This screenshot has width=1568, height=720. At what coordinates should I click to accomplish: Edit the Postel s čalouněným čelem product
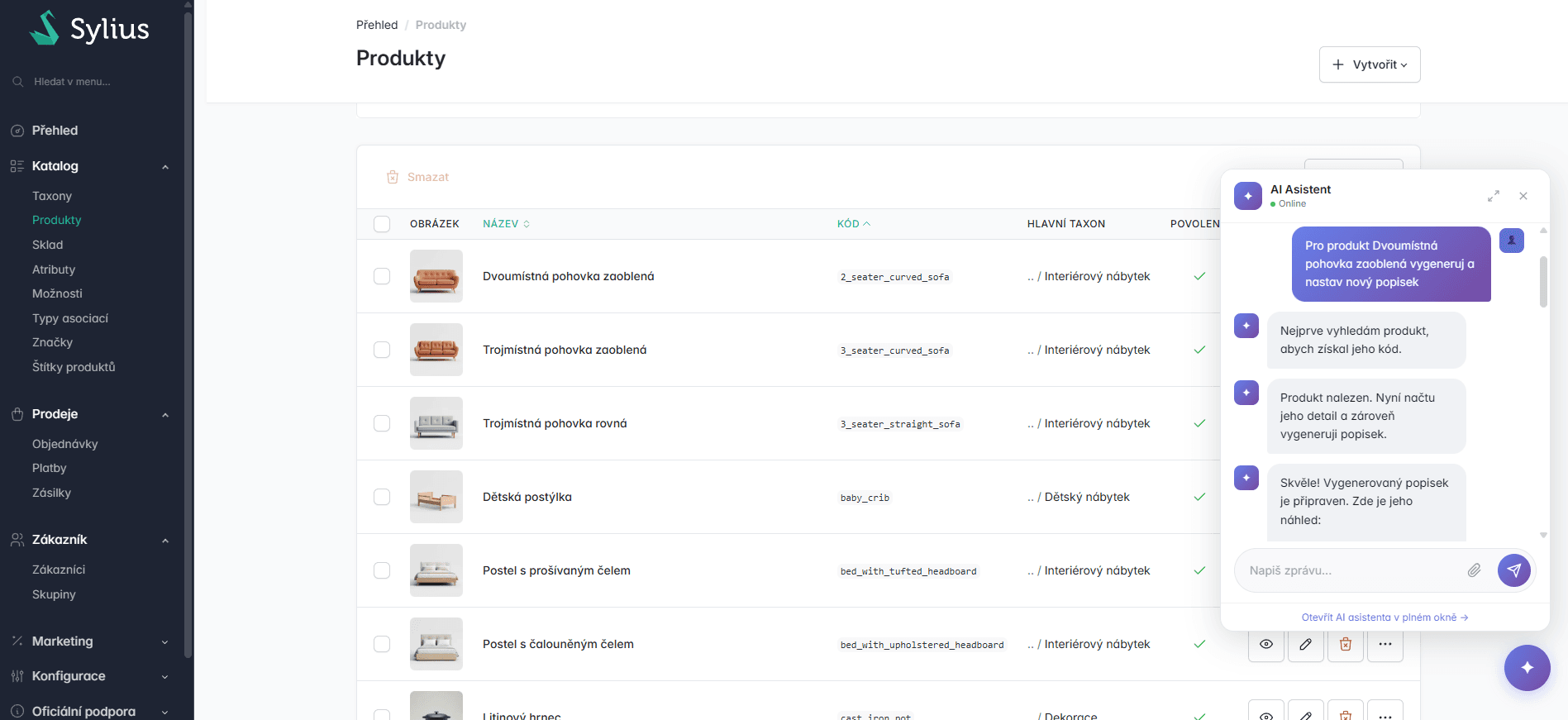[1305, 644]
